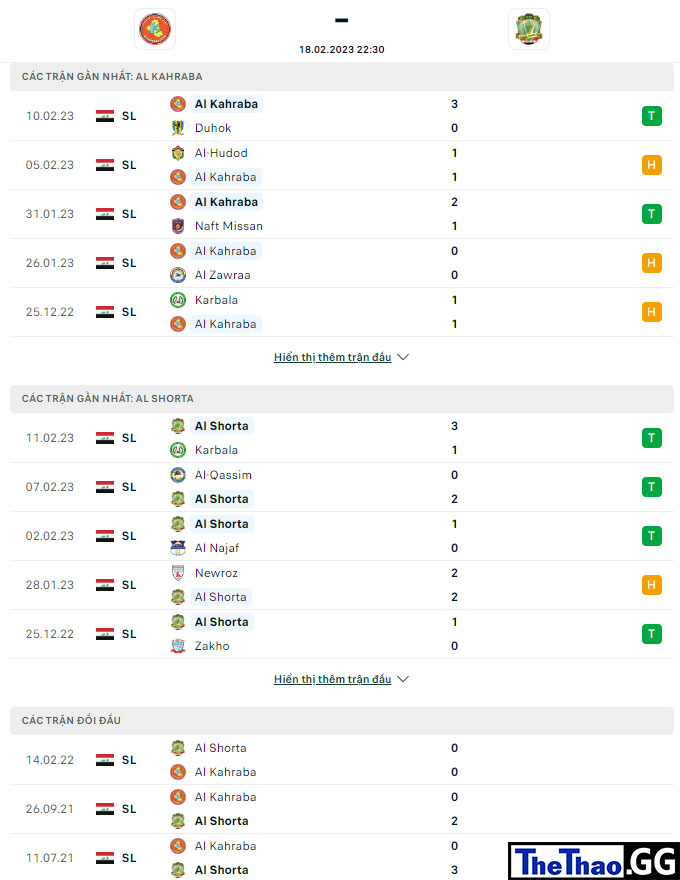680x880 pixels.
Task: Click the Al Shorta club logo at top
Action: click(529, 29)
